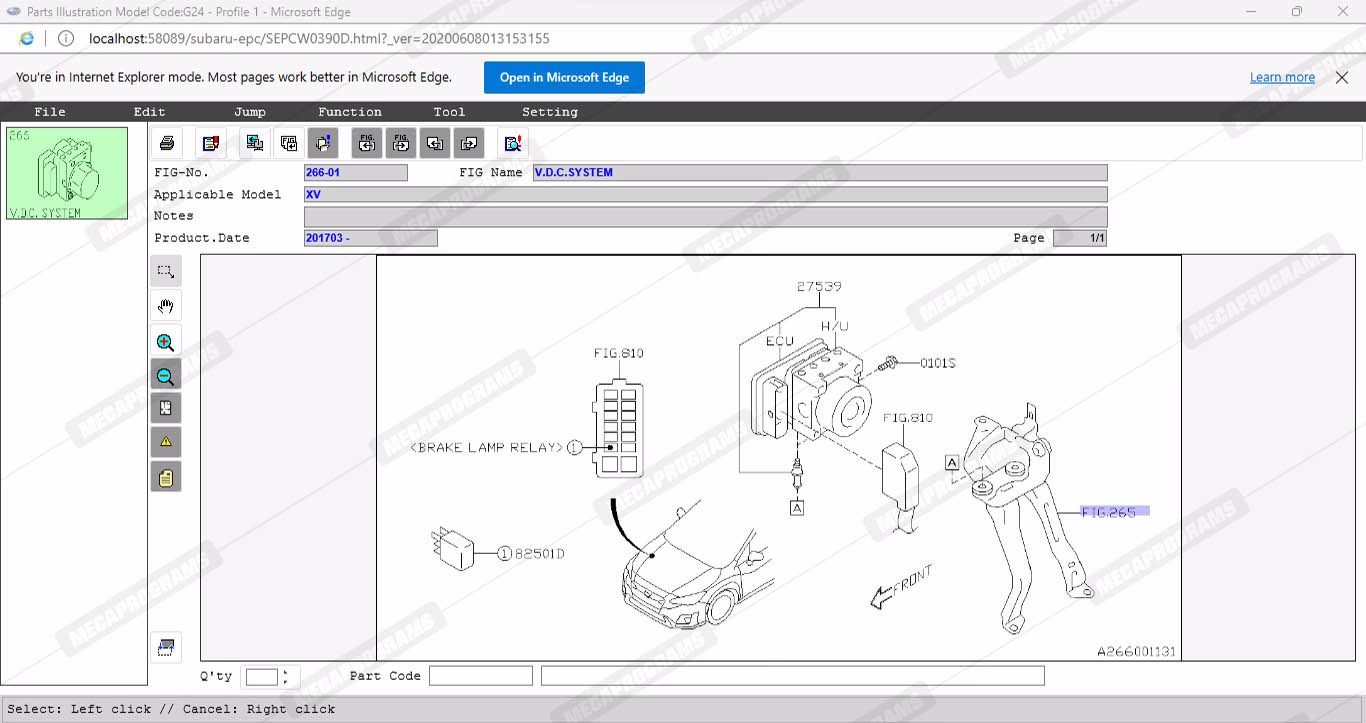Select the zoom in magnifier tool
Viewport: 1366px width, 723px height.
coord(166,342)
